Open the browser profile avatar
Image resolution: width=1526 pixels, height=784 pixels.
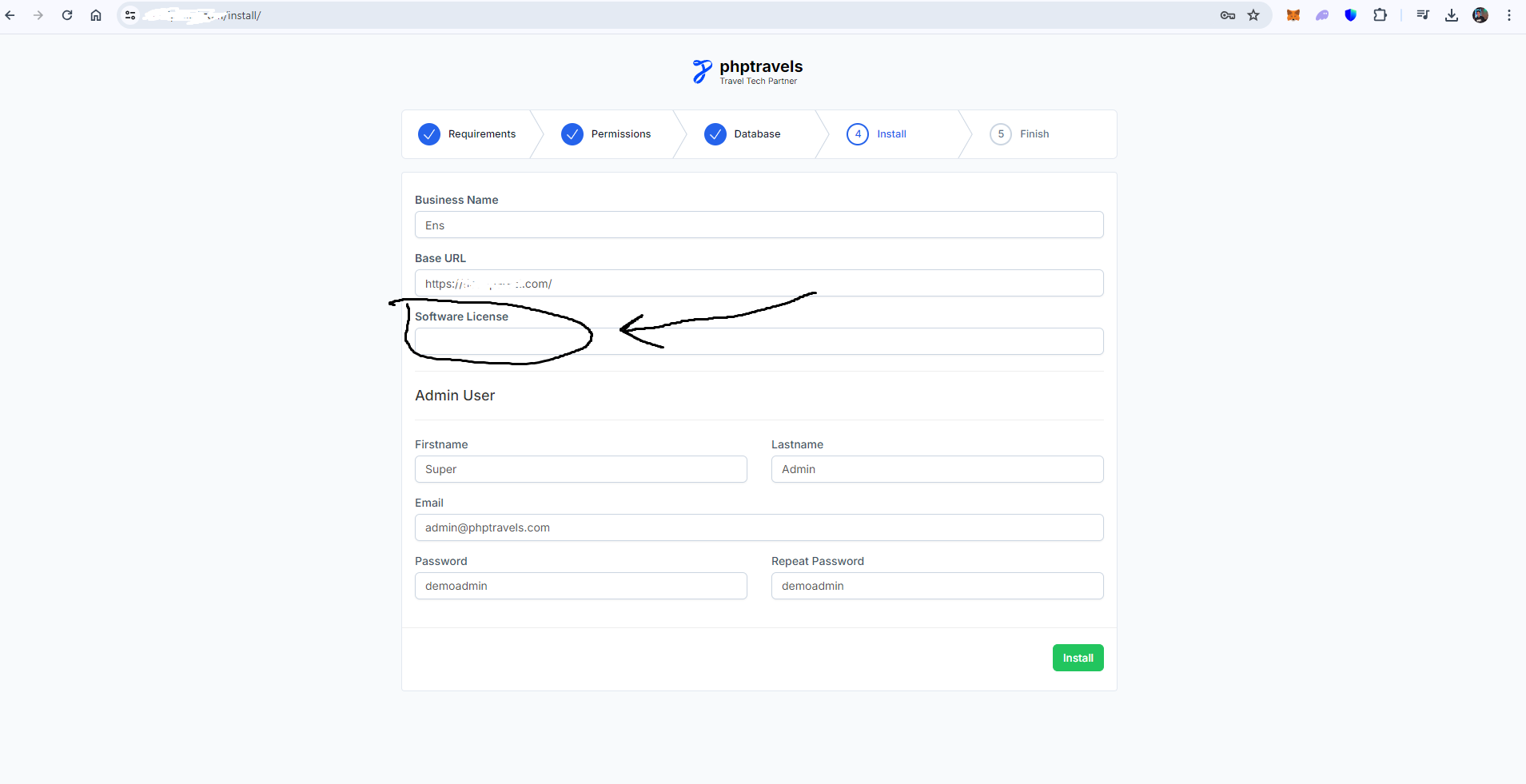(1480, 15)
